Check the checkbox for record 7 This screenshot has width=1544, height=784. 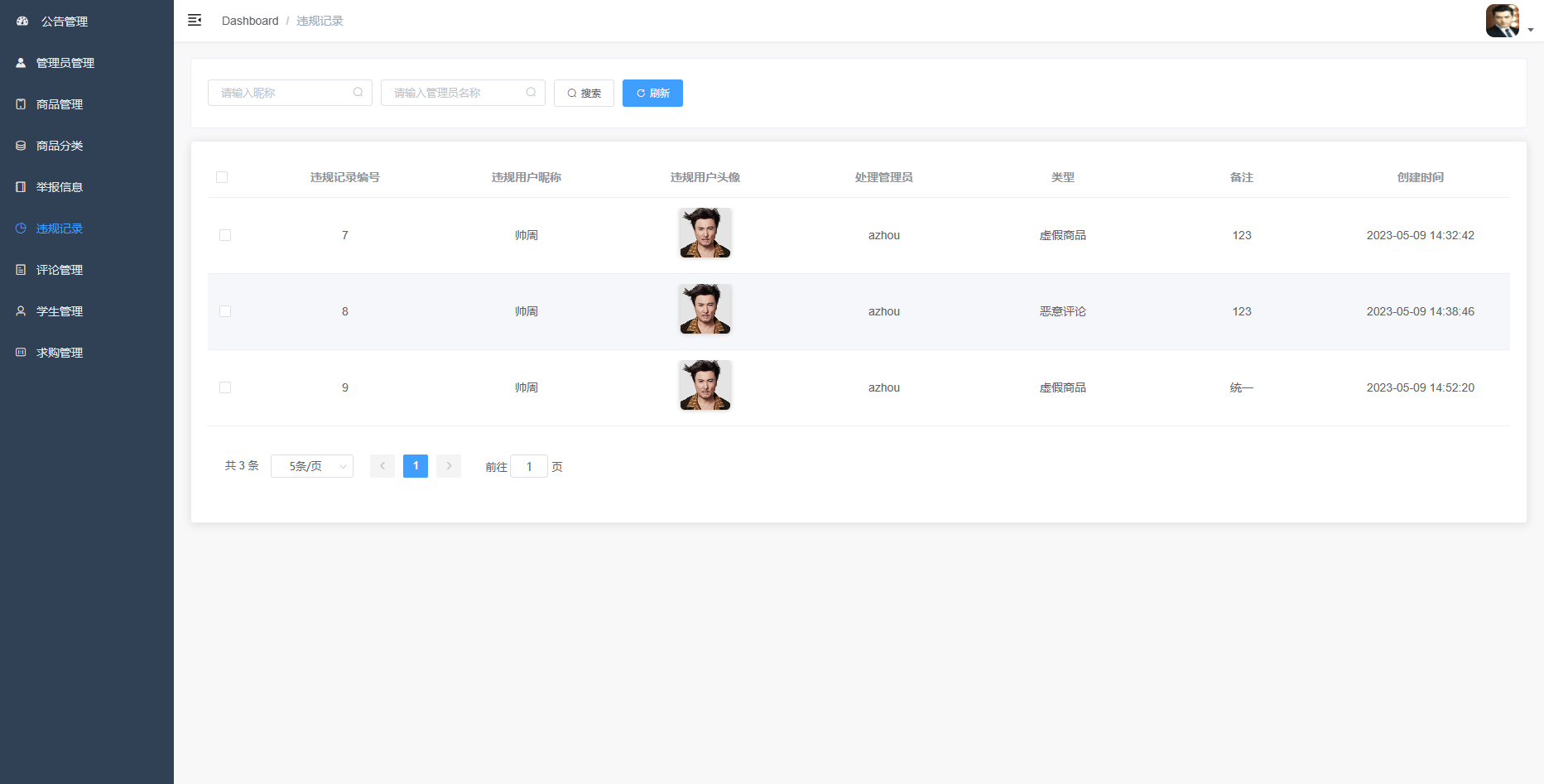coord(225,235)
